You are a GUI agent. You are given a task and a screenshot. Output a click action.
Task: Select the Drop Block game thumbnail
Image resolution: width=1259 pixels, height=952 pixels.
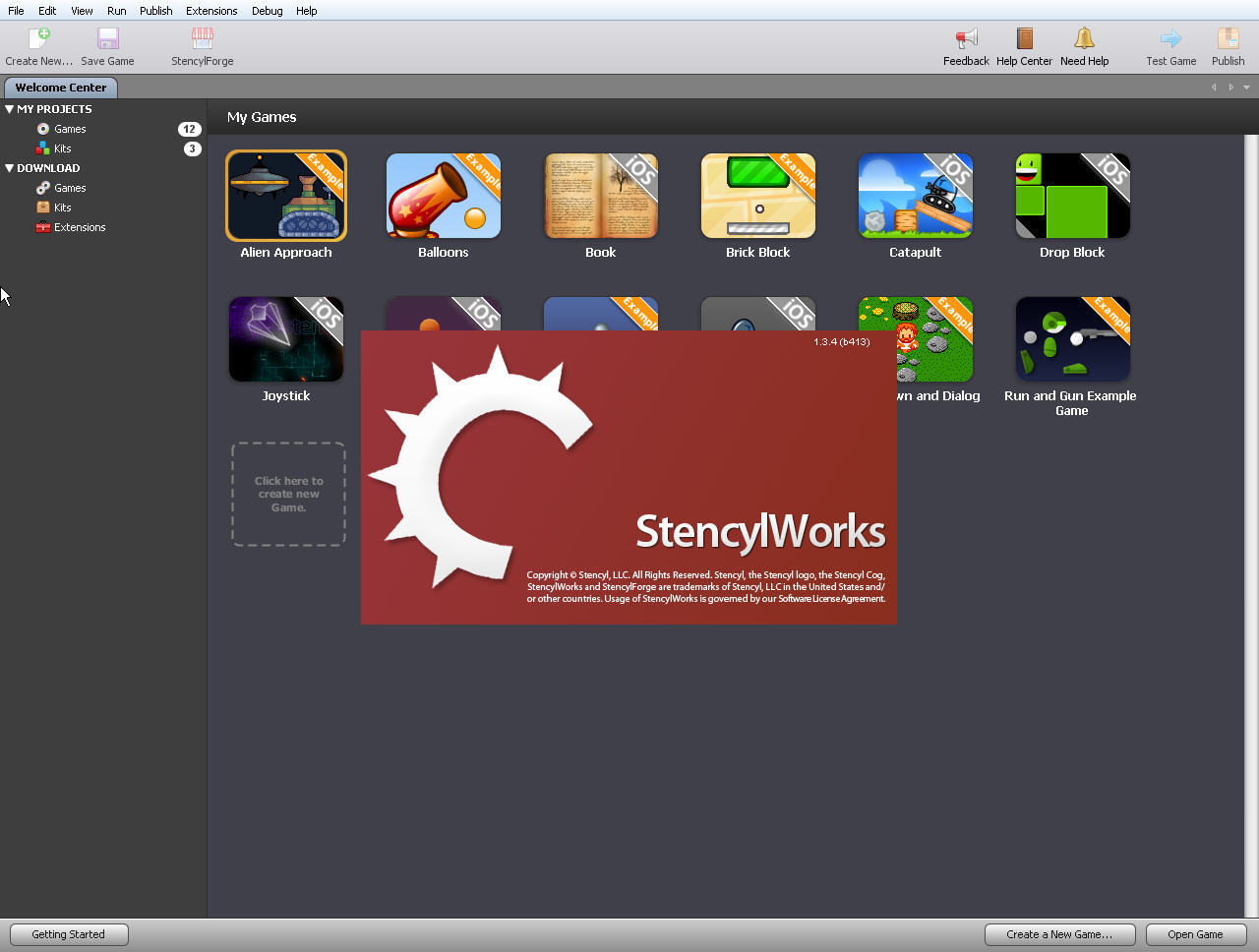coord(1073,196)
